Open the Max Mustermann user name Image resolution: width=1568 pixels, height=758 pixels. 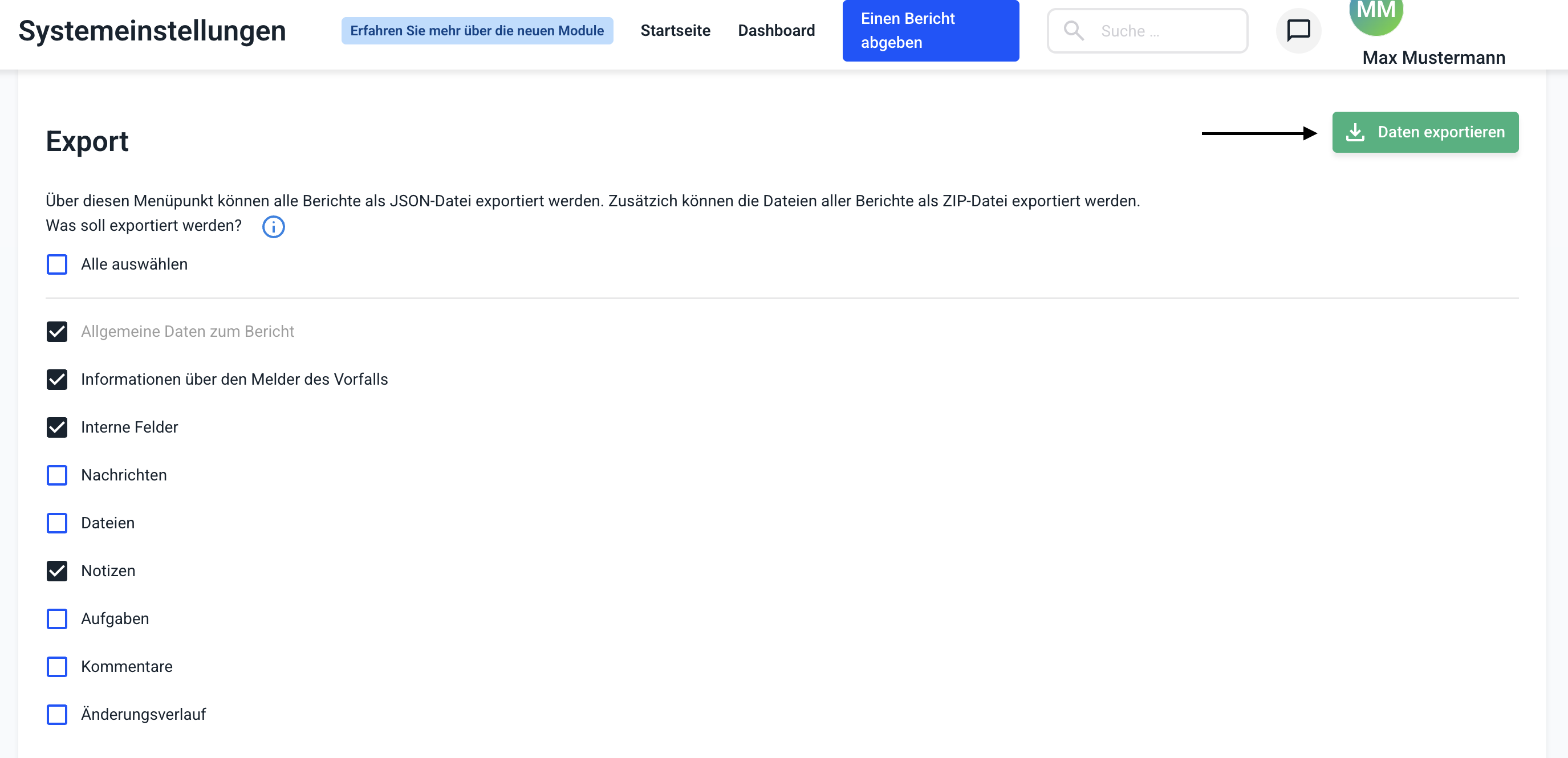tap(1433, 58)
